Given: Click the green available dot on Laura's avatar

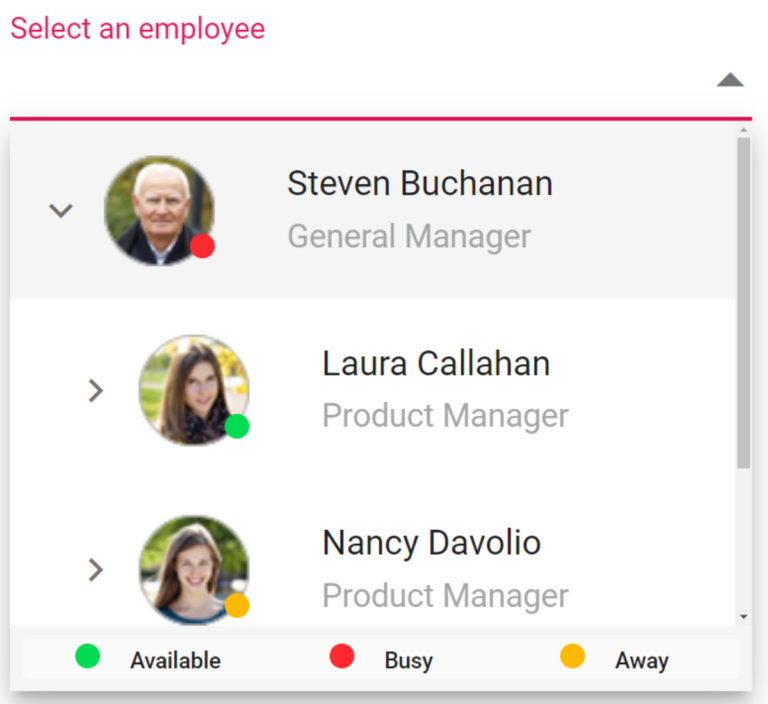Looking at the screenshot, I should (x=237, y=426).
